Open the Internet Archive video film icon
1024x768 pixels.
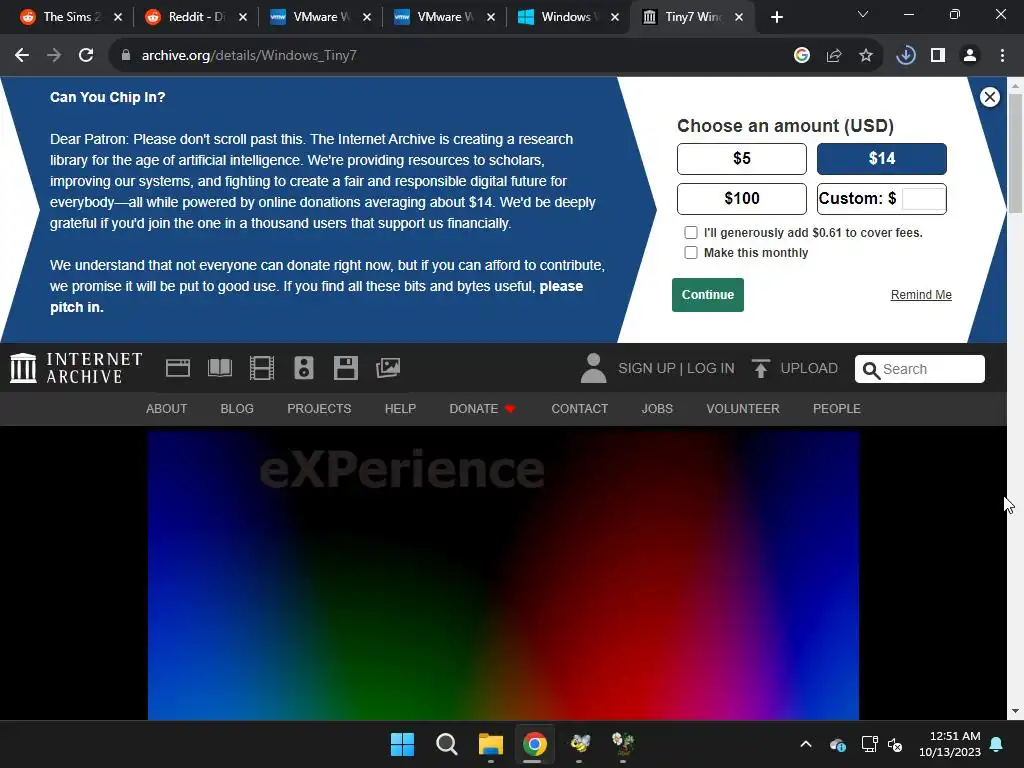click(262, 368)
